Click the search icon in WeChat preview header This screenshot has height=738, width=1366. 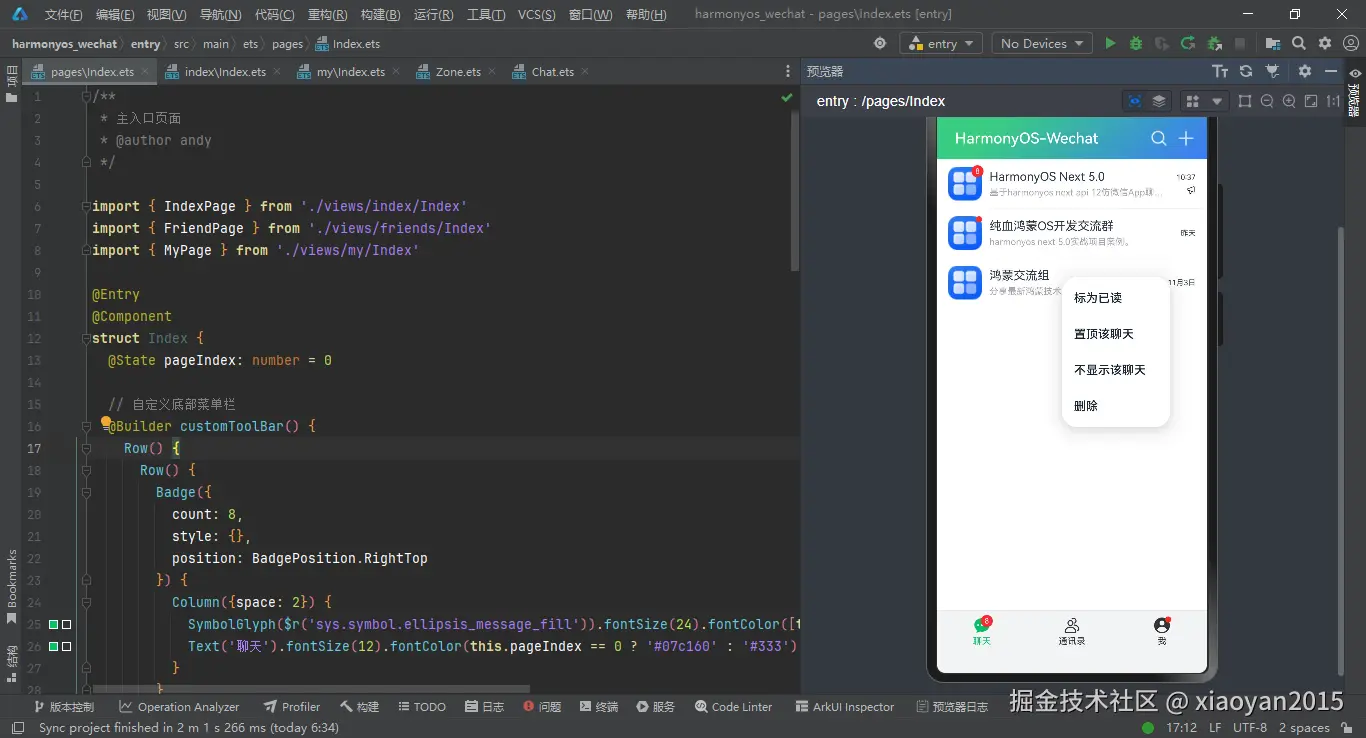[1158, 138]
